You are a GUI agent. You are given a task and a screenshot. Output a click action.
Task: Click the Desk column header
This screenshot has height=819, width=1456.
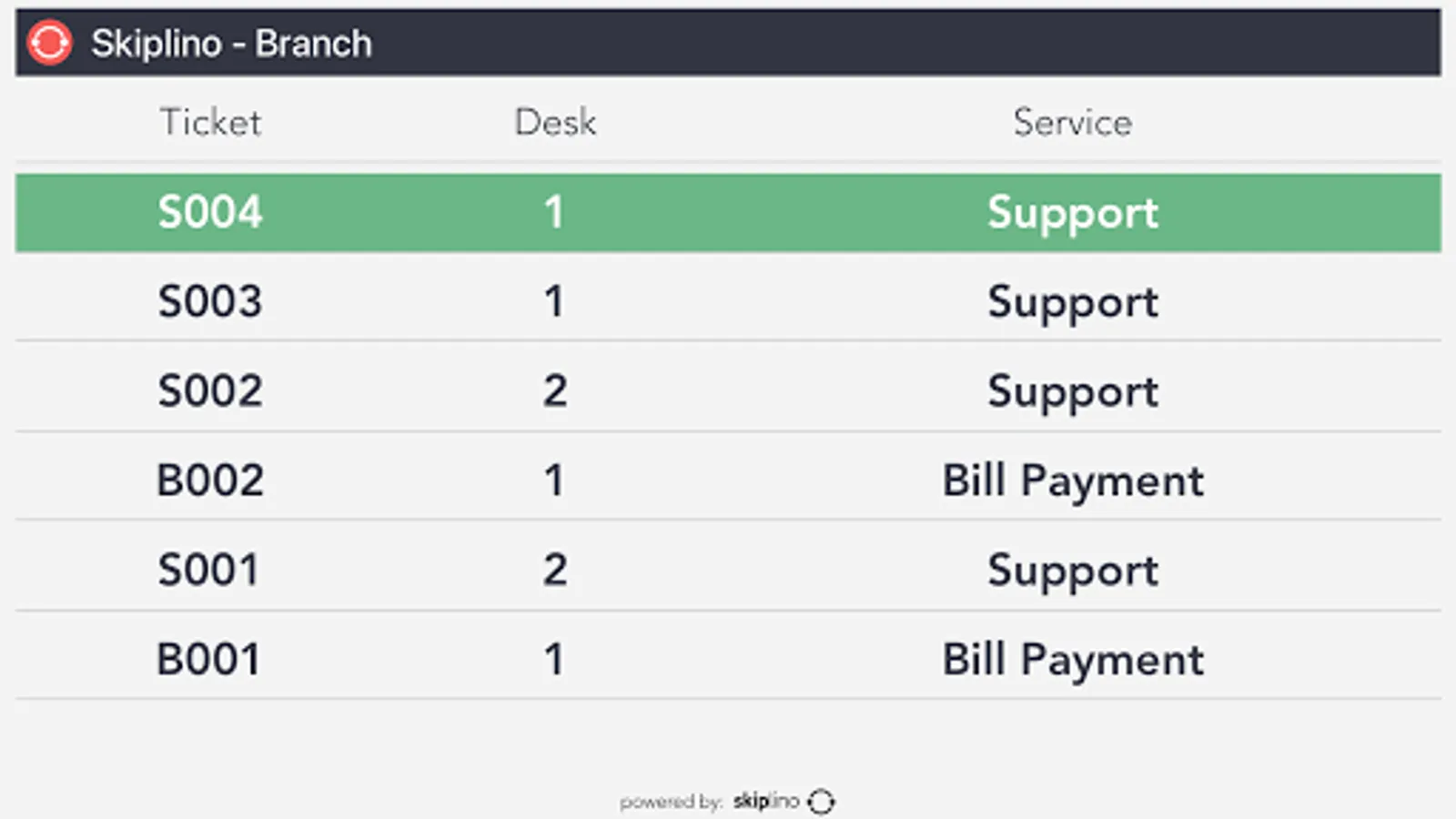[555, 122]
